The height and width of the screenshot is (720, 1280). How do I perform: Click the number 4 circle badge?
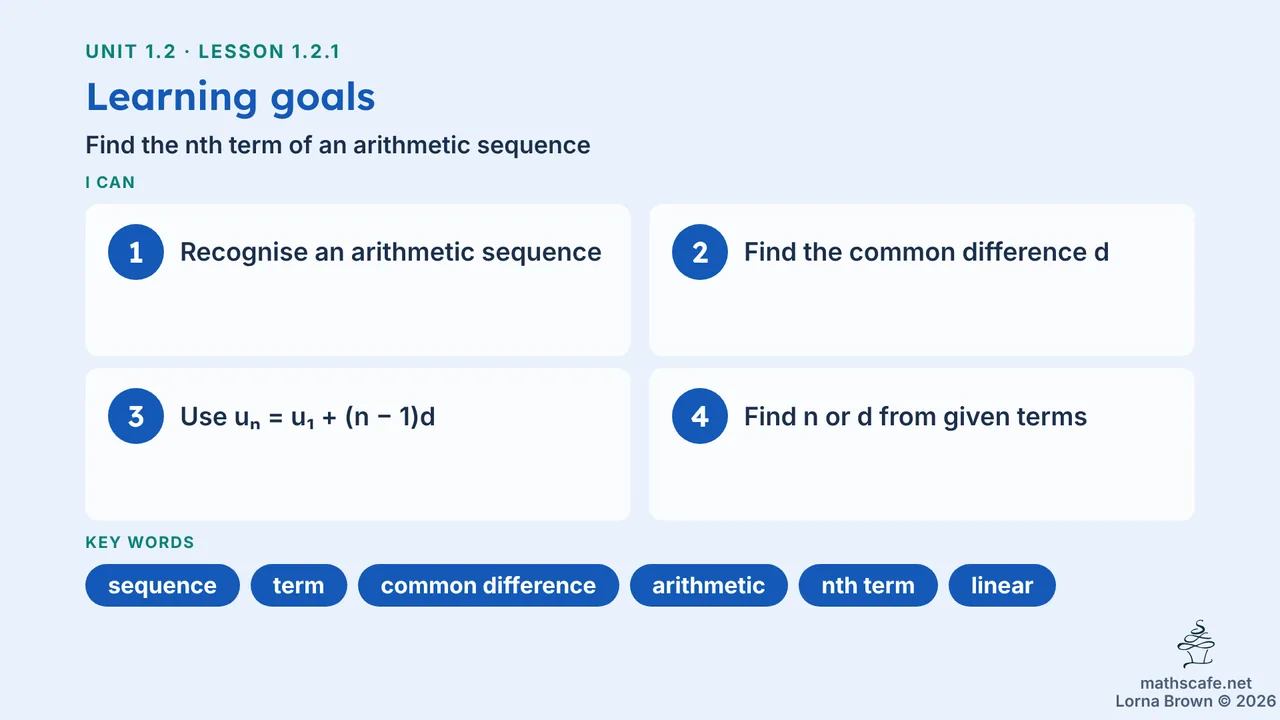point(700,416)
